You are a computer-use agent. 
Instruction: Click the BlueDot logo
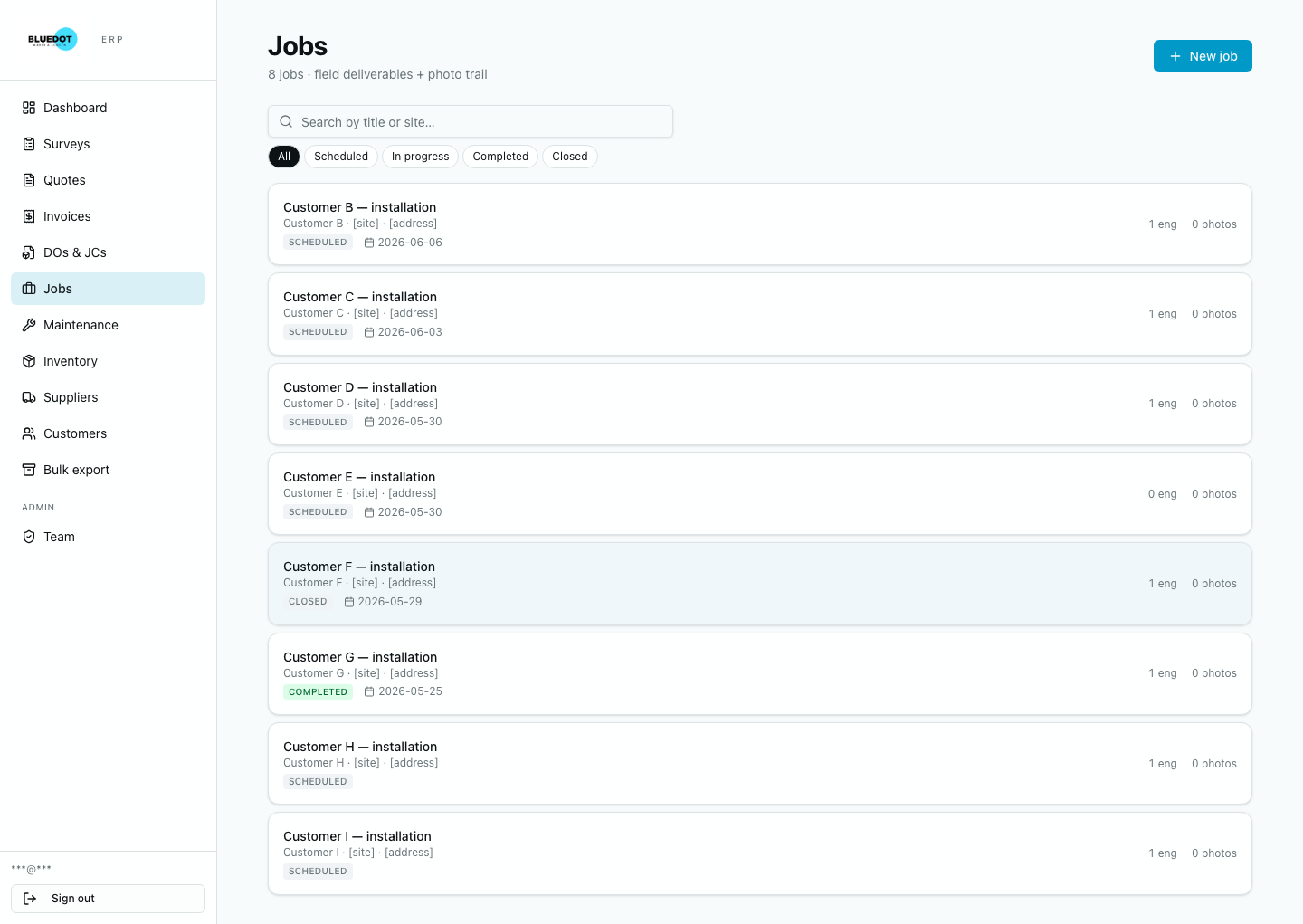[52, 39]
